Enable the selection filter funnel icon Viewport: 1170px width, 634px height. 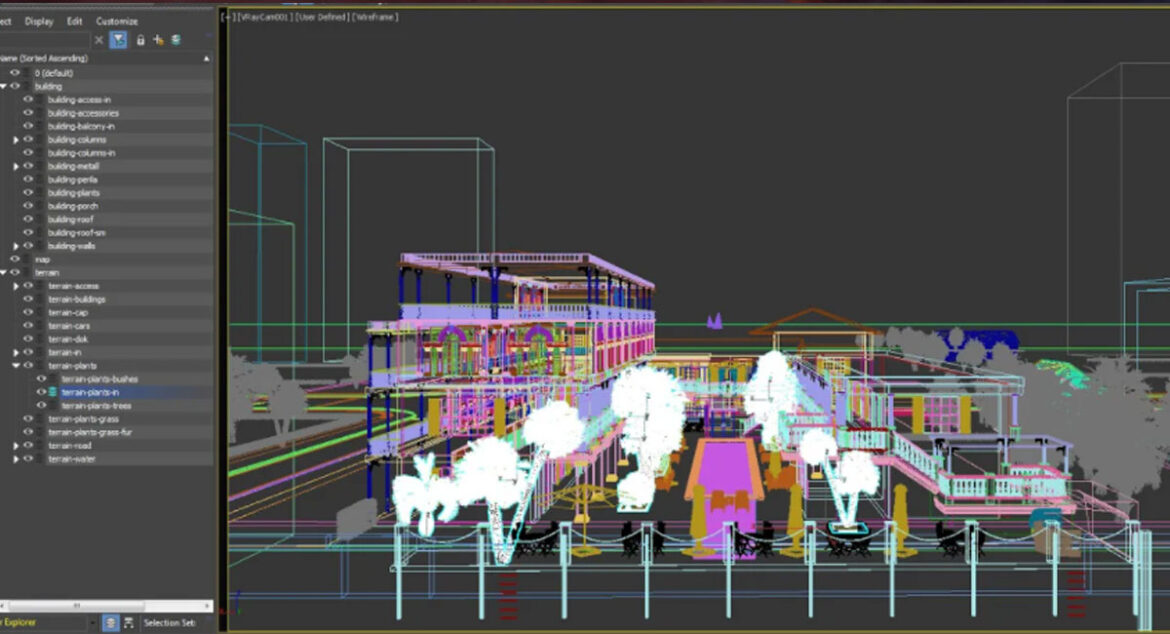pyautogui.click(x=120, y=40)
